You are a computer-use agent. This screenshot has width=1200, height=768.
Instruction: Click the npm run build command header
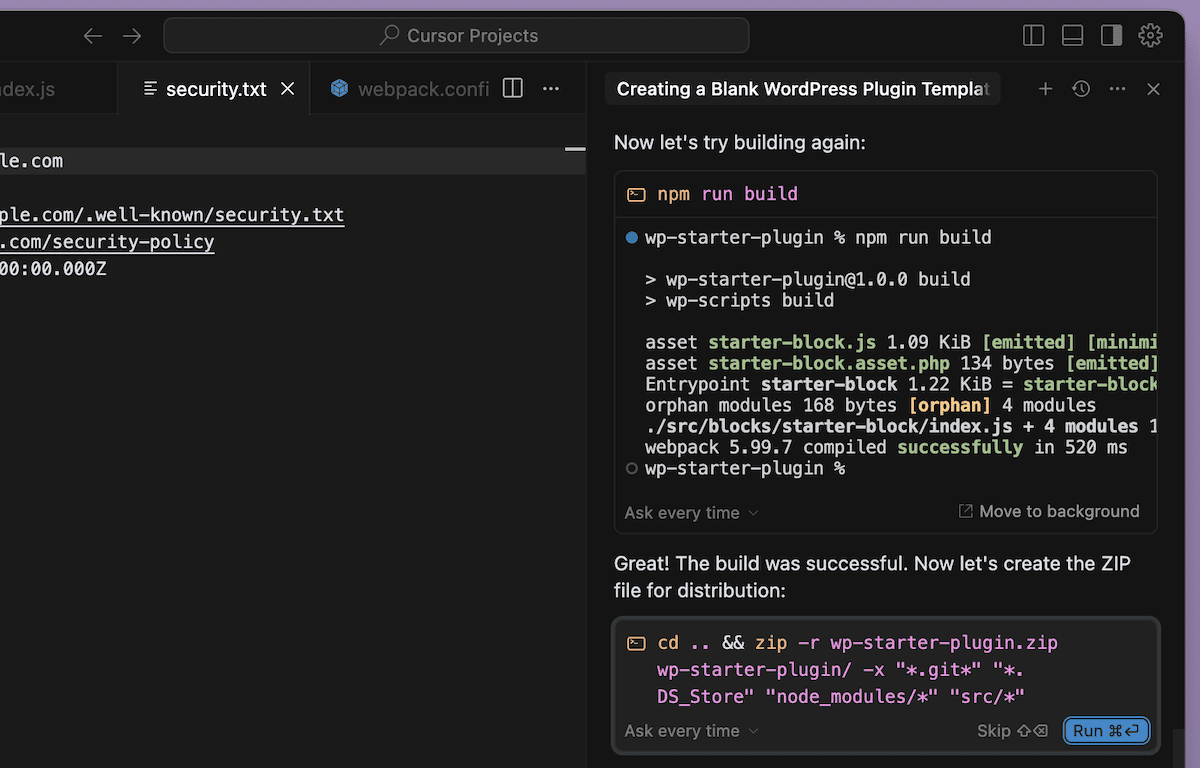[886, 194]
